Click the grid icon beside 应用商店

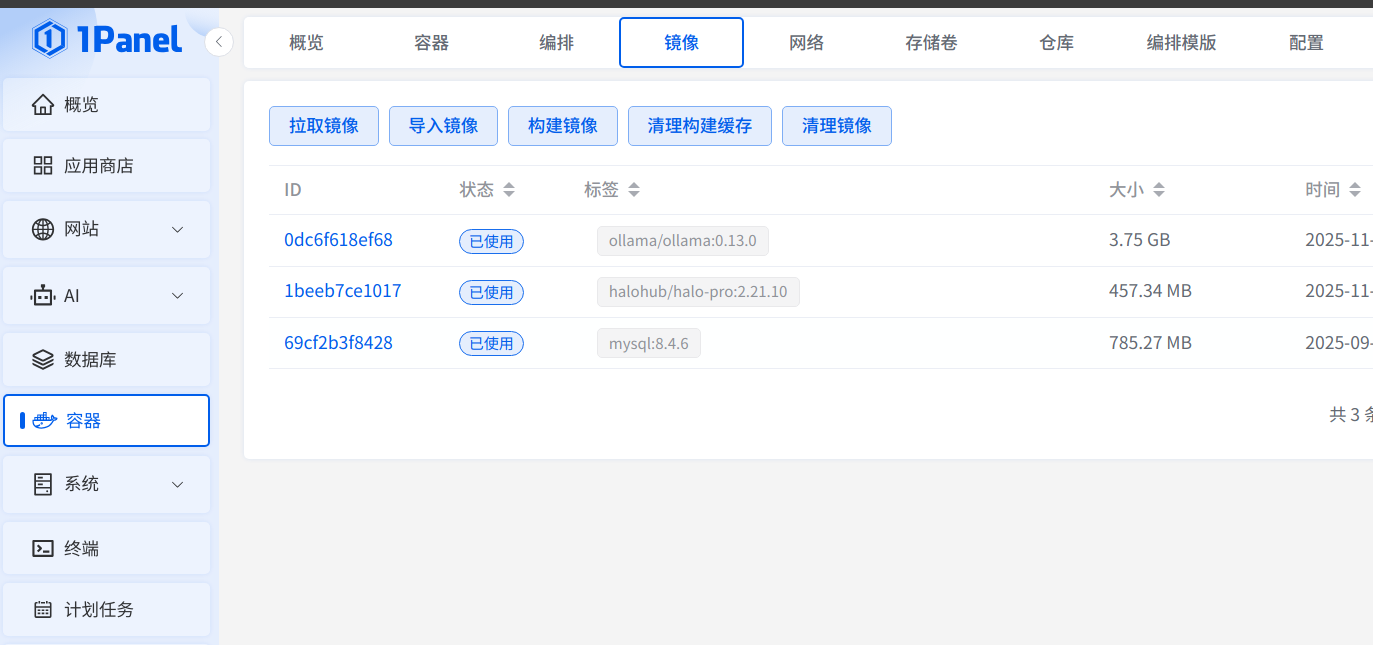[43, 165]
